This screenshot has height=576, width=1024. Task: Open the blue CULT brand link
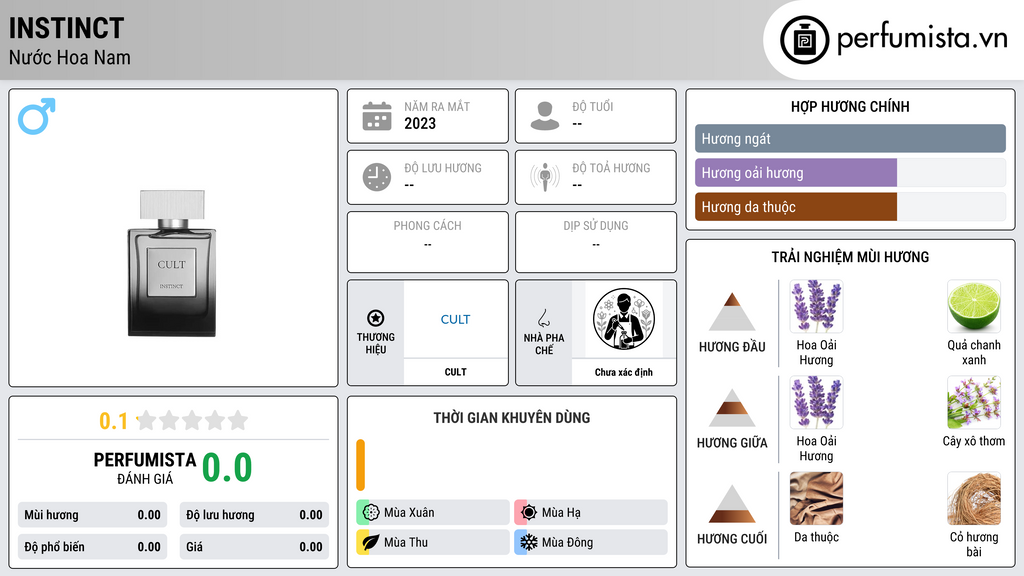[455, 319]
